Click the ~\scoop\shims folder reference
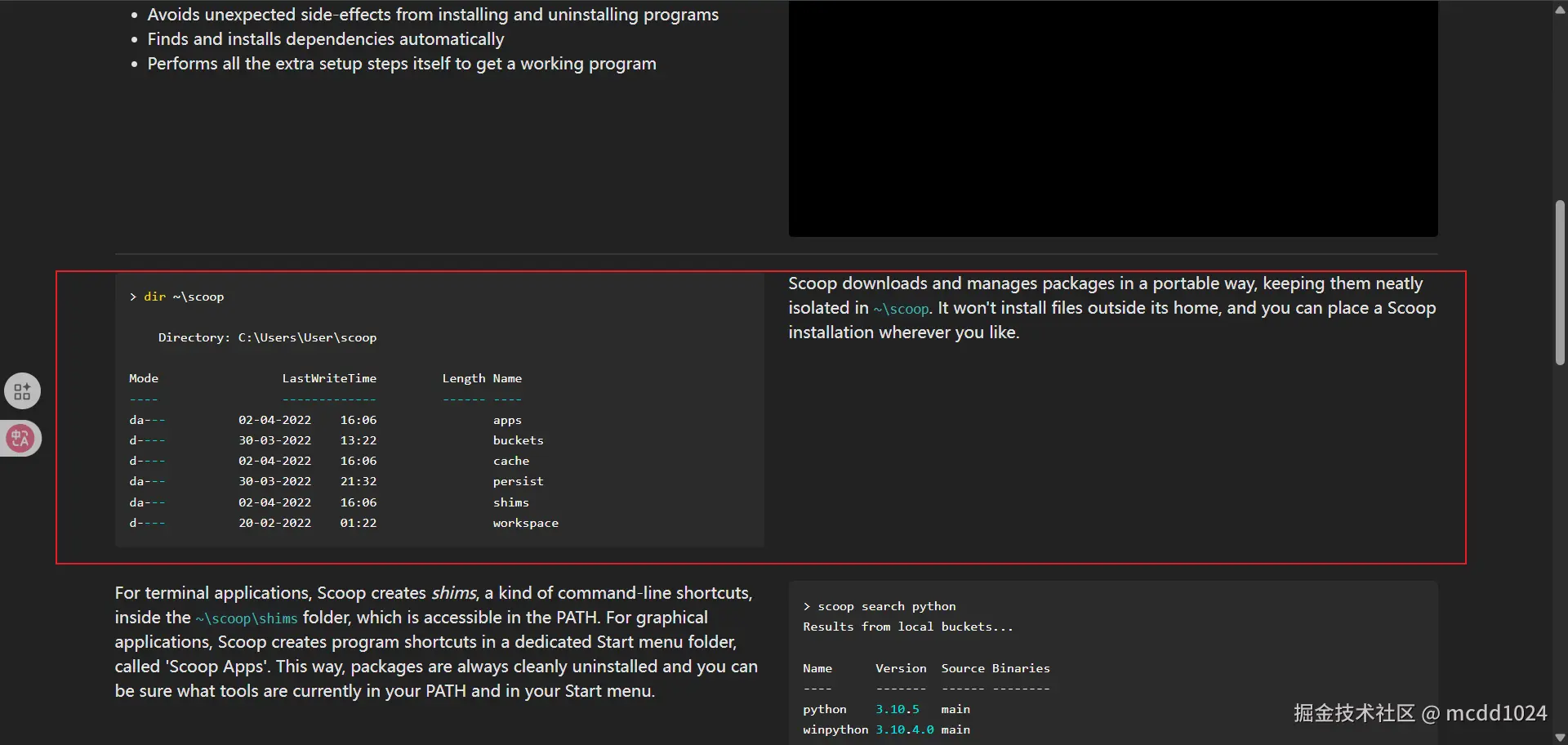 point(247,618)
